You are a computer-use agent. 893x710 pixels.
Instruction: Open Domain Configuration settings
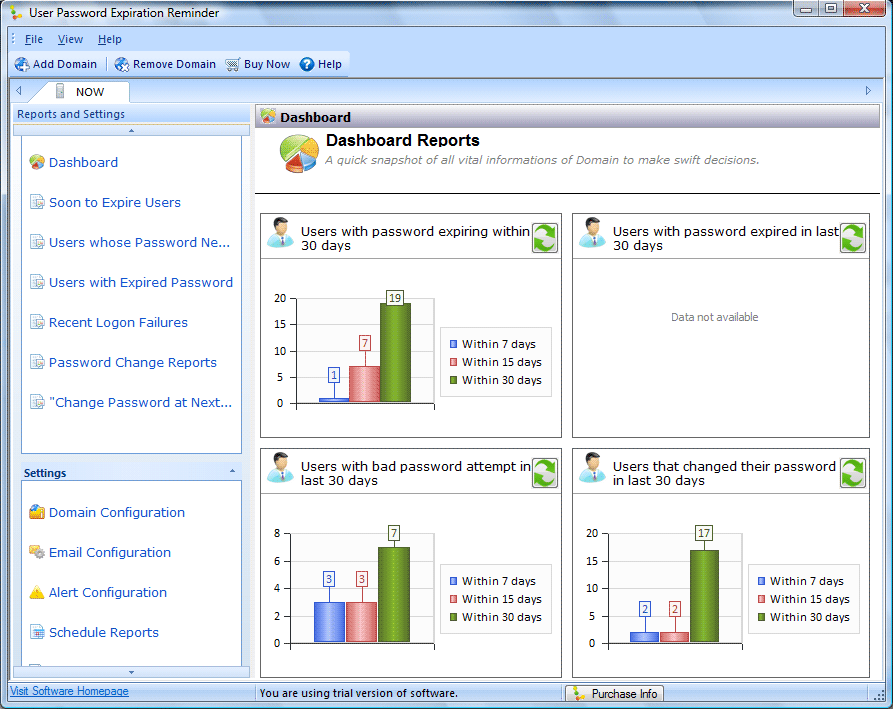point(117,512)
